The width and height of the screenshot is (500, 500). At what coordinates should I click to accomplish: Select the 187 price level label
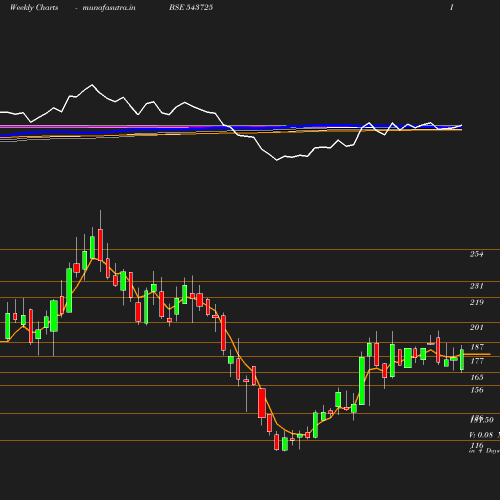477,347
